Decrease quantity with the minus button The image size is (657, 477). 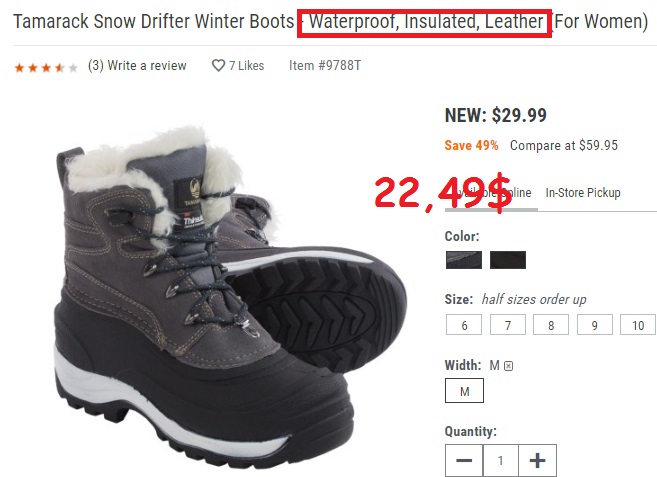(x=464, y=460)
